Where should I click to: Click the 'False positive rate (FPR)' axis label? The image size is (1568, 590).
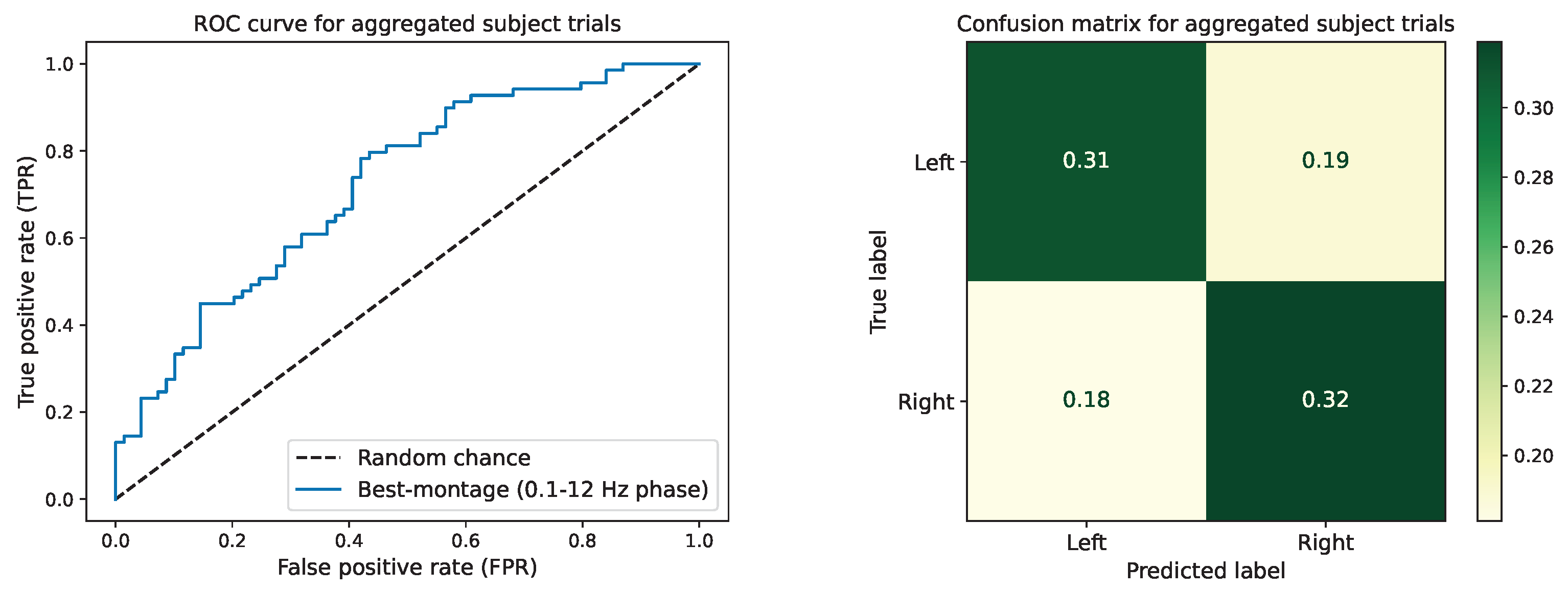[407, 568]
